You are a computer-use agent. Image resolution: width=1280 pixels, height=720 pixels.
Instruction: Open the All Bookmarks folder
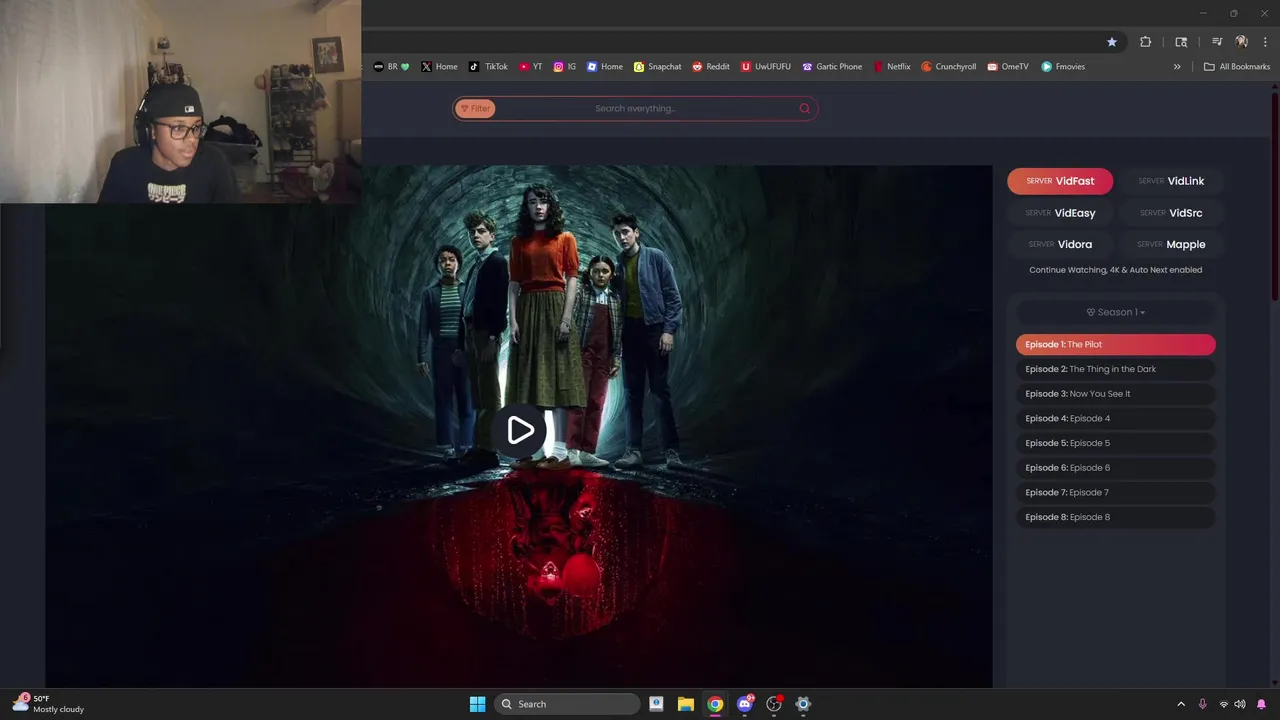tap(1237, 67)
